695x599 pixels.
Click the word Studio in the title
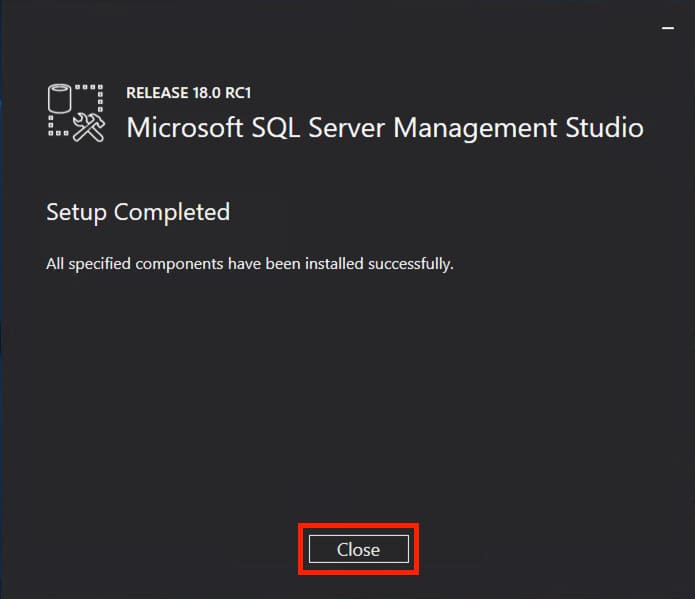click(x=606, y=128)
